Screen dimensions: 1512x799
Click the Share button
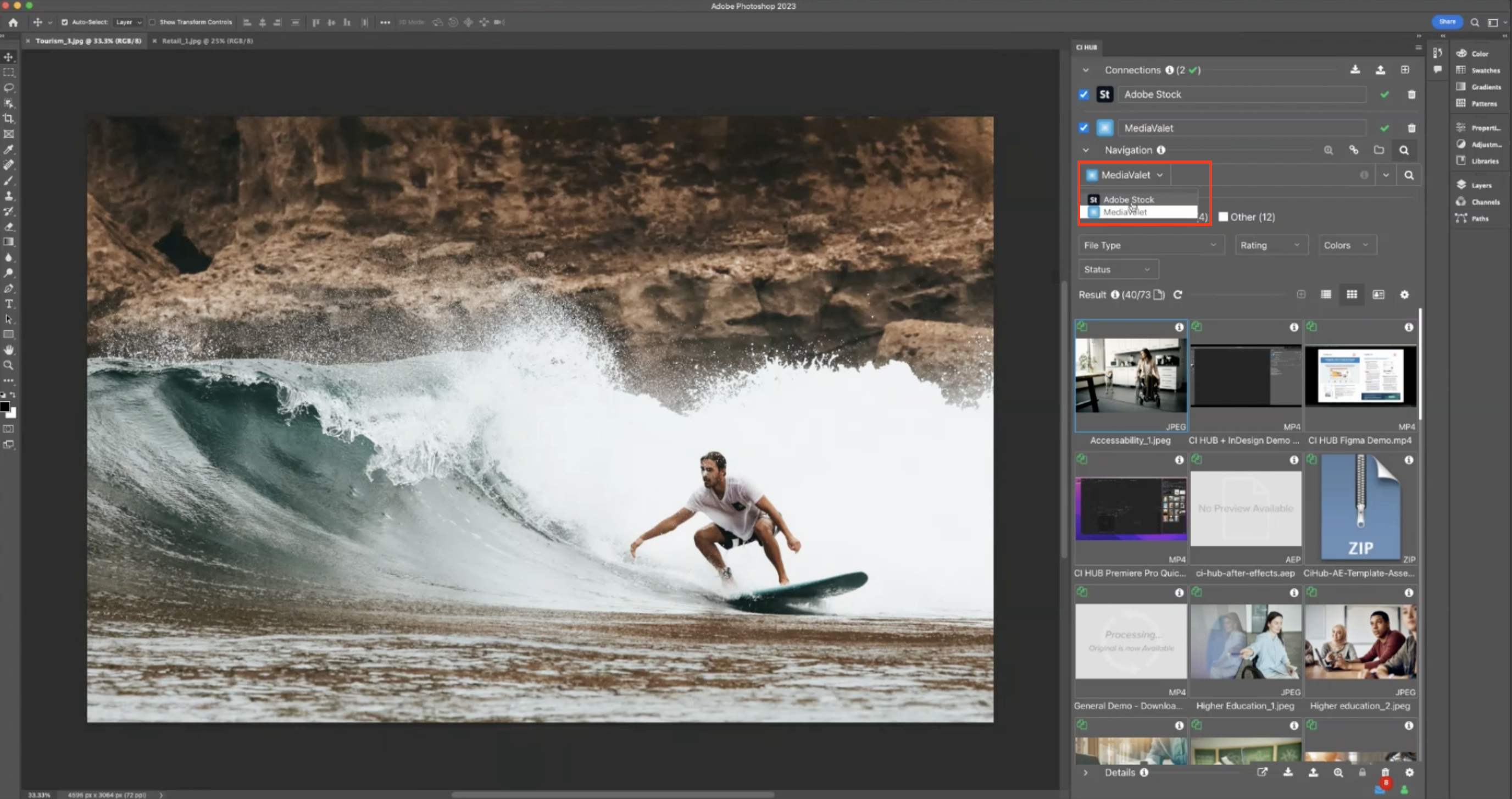tap(1447, 22)
